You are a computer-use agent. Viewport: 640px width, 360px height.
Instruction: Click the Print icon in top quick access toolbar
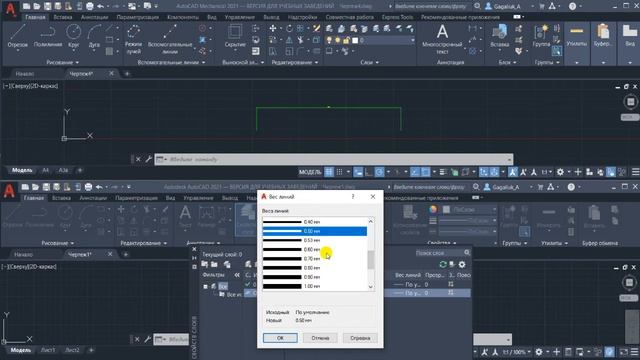[89, 6]
